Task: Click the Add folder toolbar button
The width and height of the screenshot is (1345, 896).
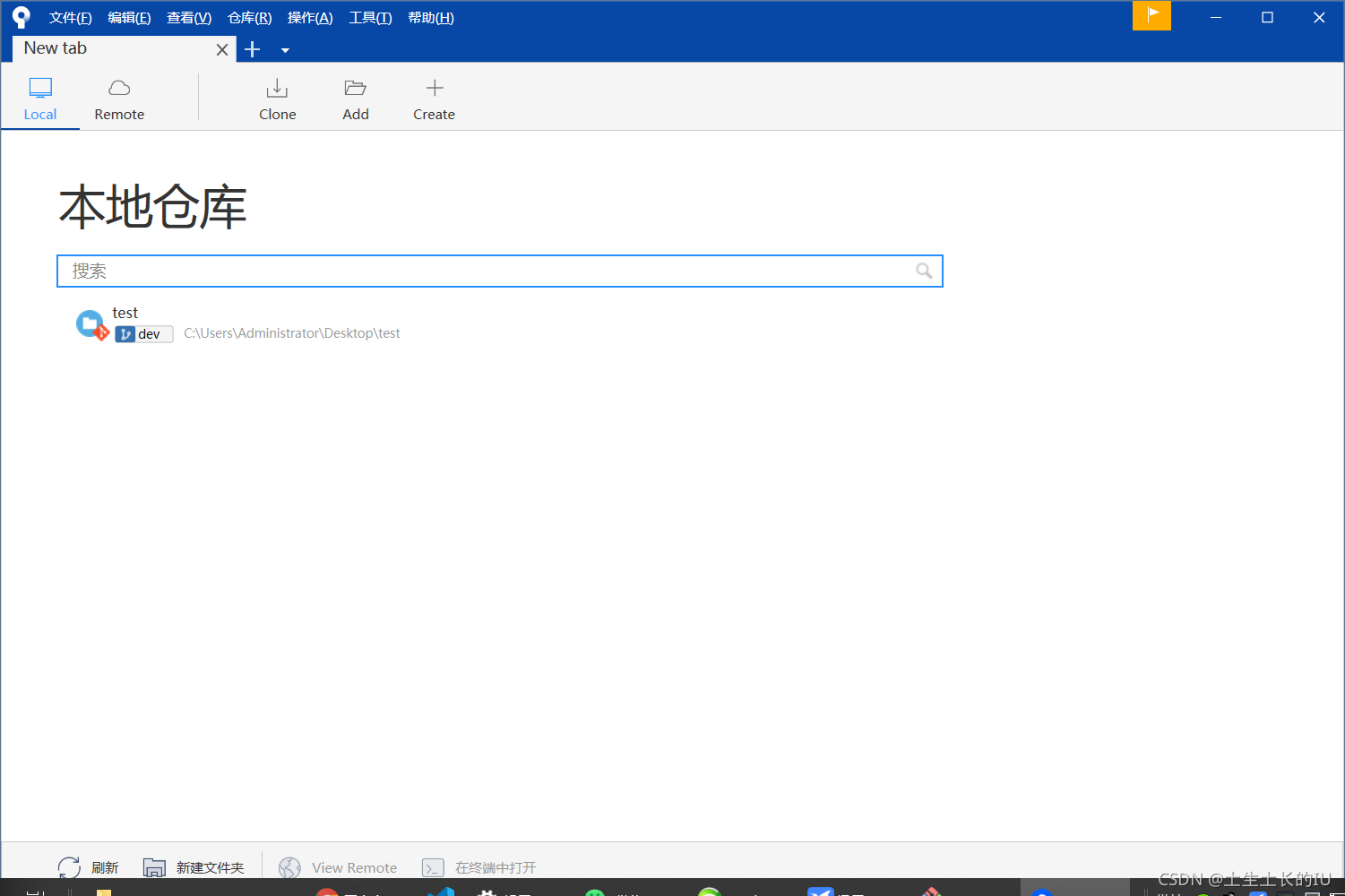Action: [356, 99]
